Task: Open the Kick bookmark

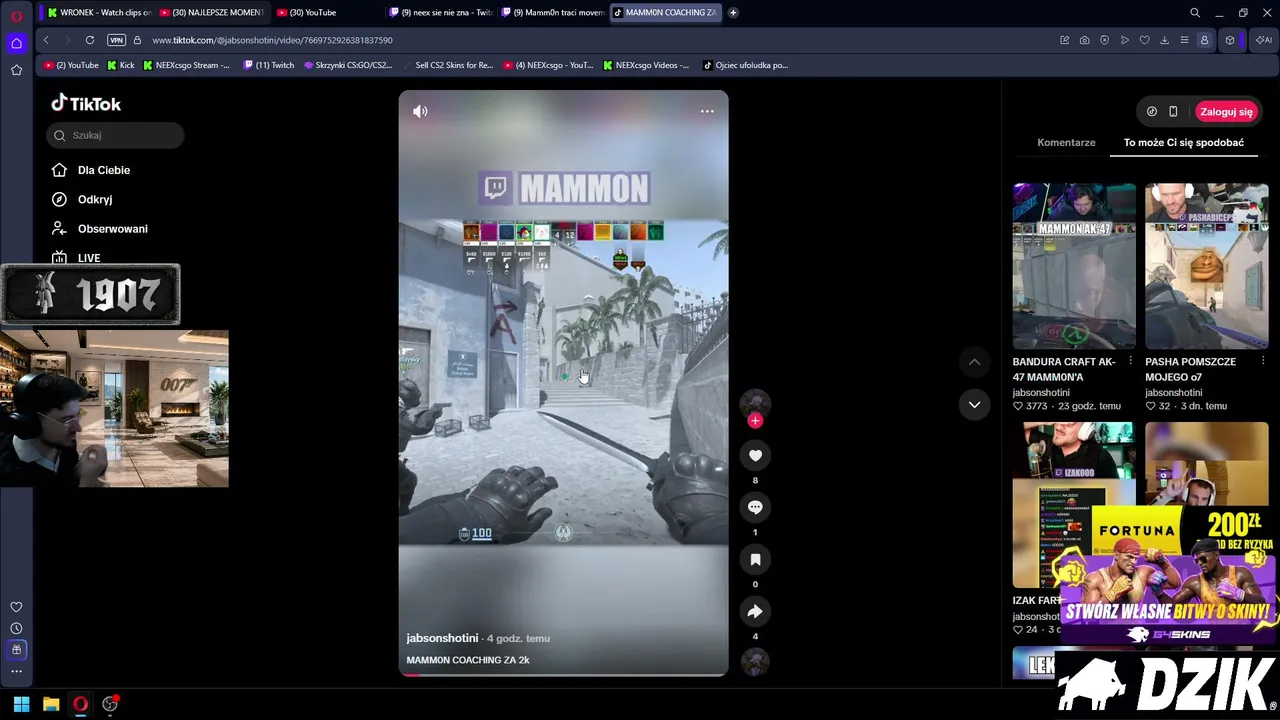Action: click(x=120, y=65)
